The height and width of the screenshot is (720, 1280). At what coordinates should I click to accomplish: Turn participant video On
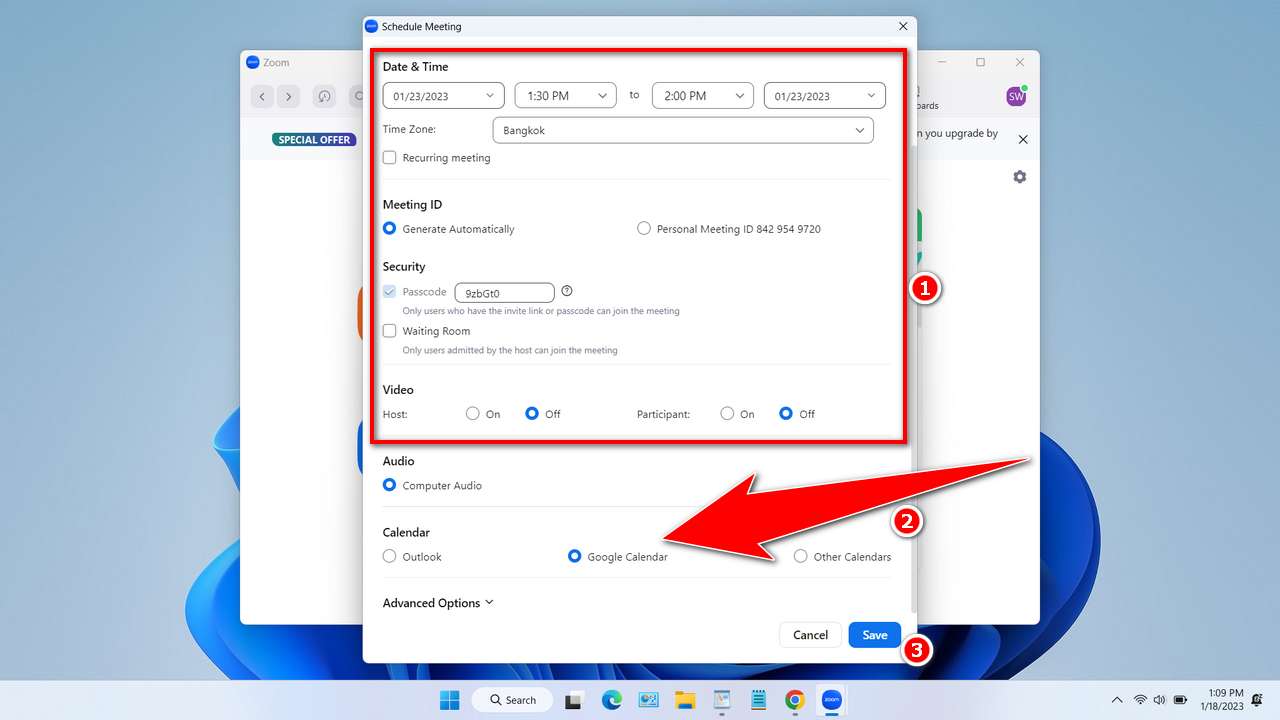[x=727, y=414]
